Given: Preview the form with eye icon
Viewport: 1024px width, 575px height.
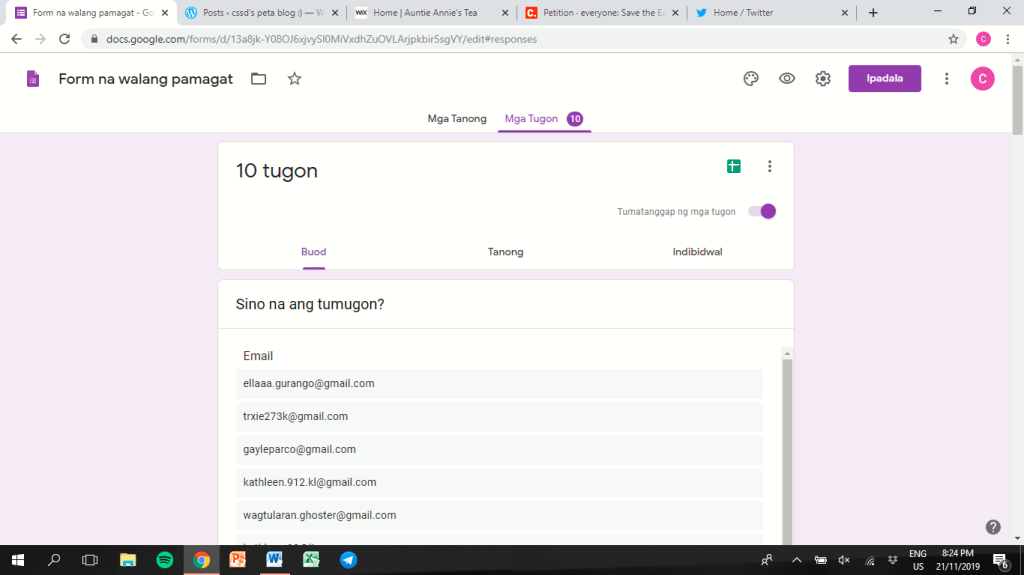Looking at the screenshot, I should (787, 79).
